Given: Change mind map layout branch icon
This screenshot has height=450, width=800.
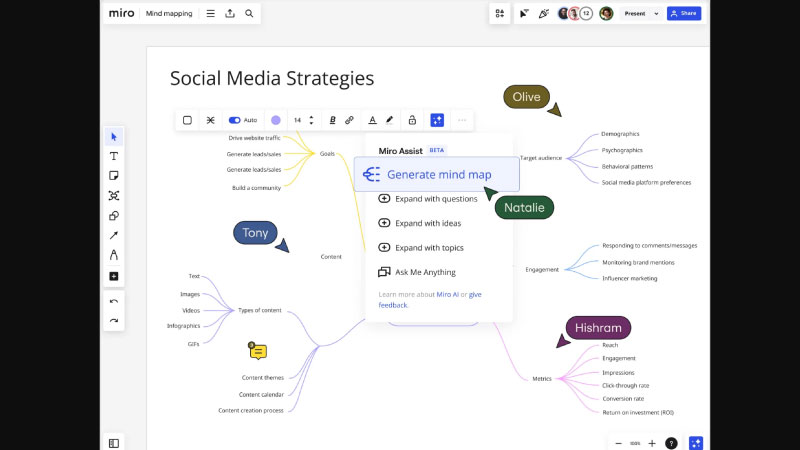Looking at the screenshot, I should [210, 120].
